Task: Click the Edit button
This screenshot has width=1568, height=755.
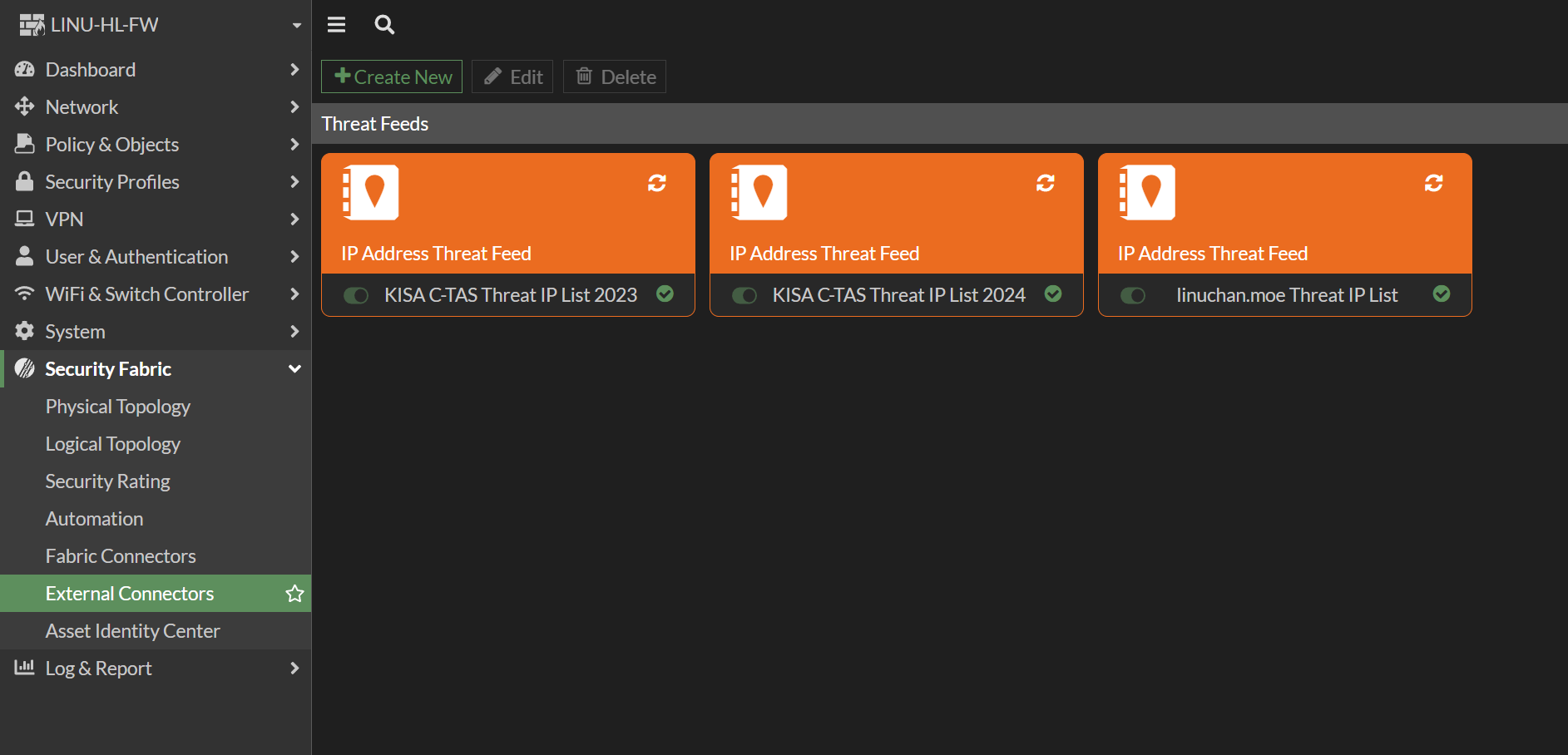Action: (512, 76)
